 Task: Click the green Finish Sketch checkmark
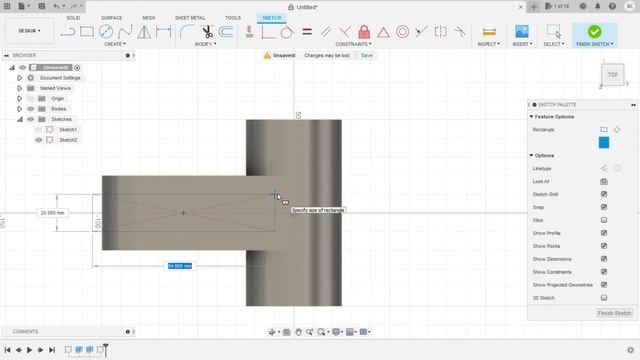click(594, 31)
